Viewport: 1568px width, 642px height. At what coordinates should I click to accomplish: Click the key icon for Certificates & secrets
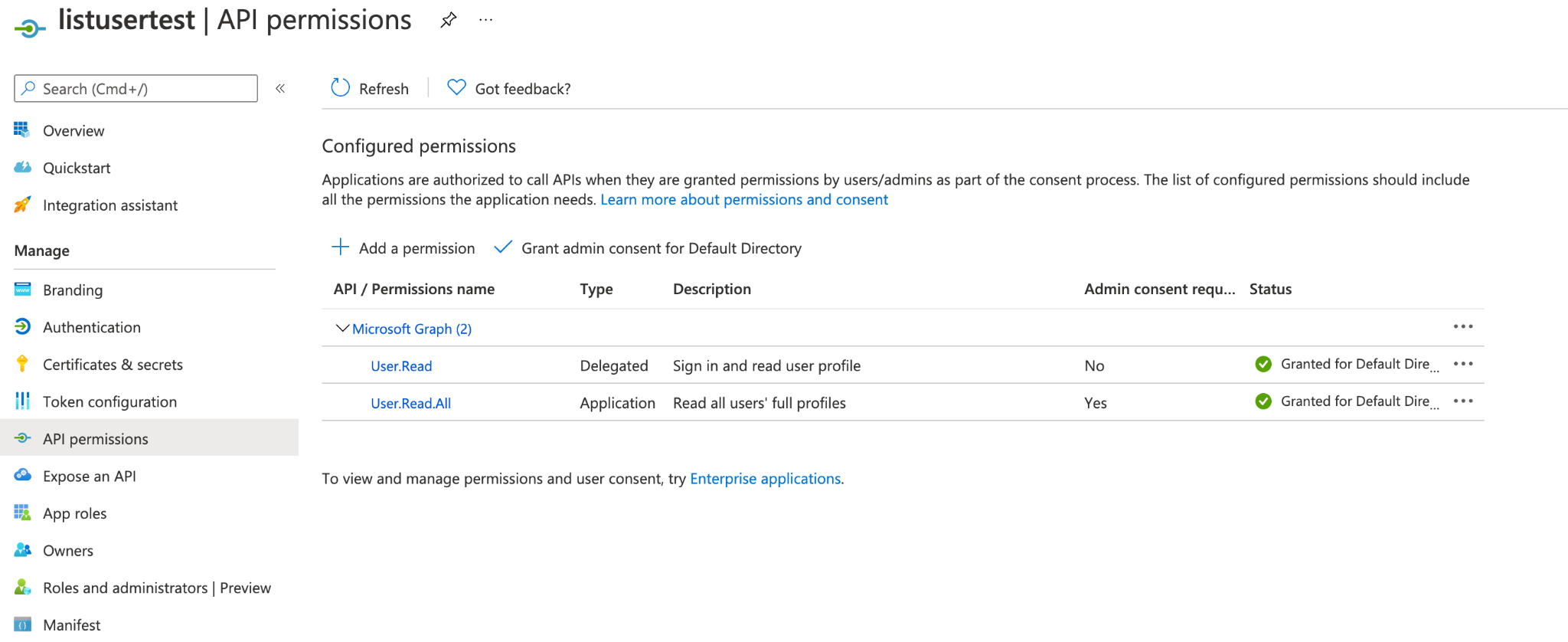tap(22, 365)
